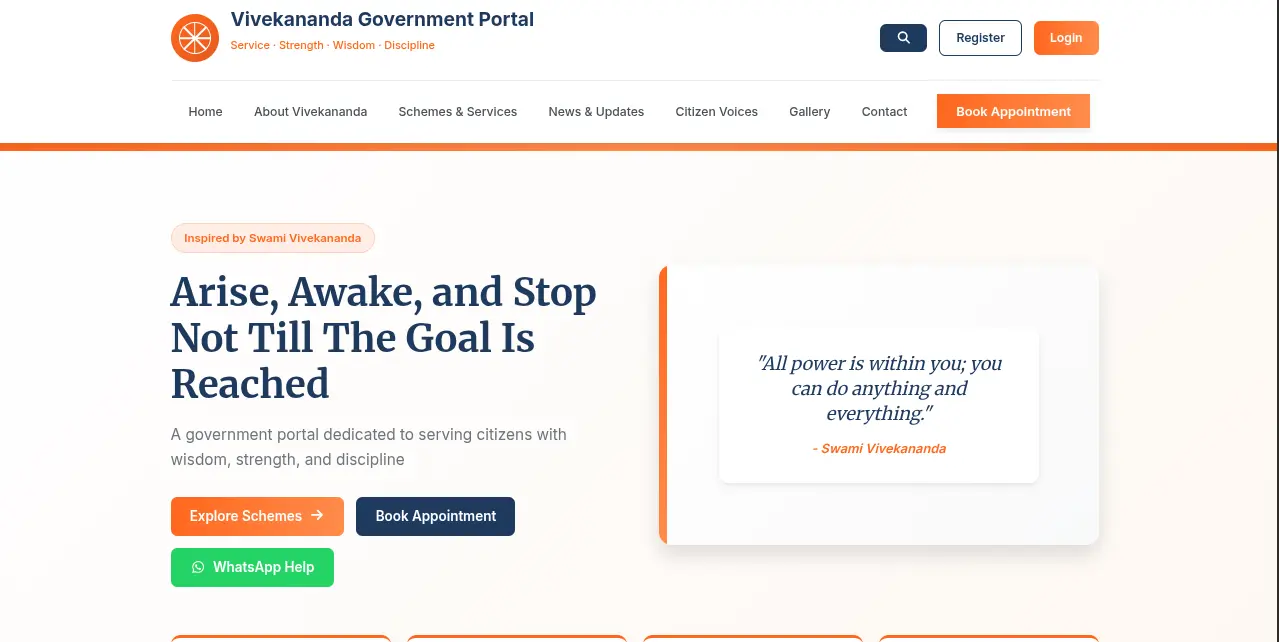Open the search magnifier icon

(x=902, y=37)
